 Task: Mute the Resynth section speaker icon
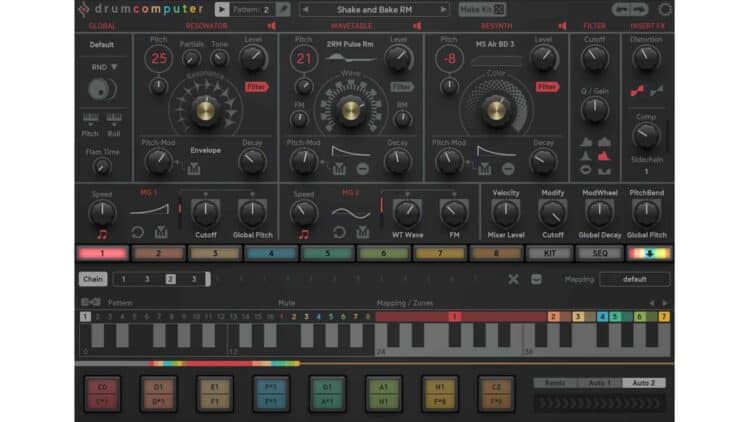562,26
